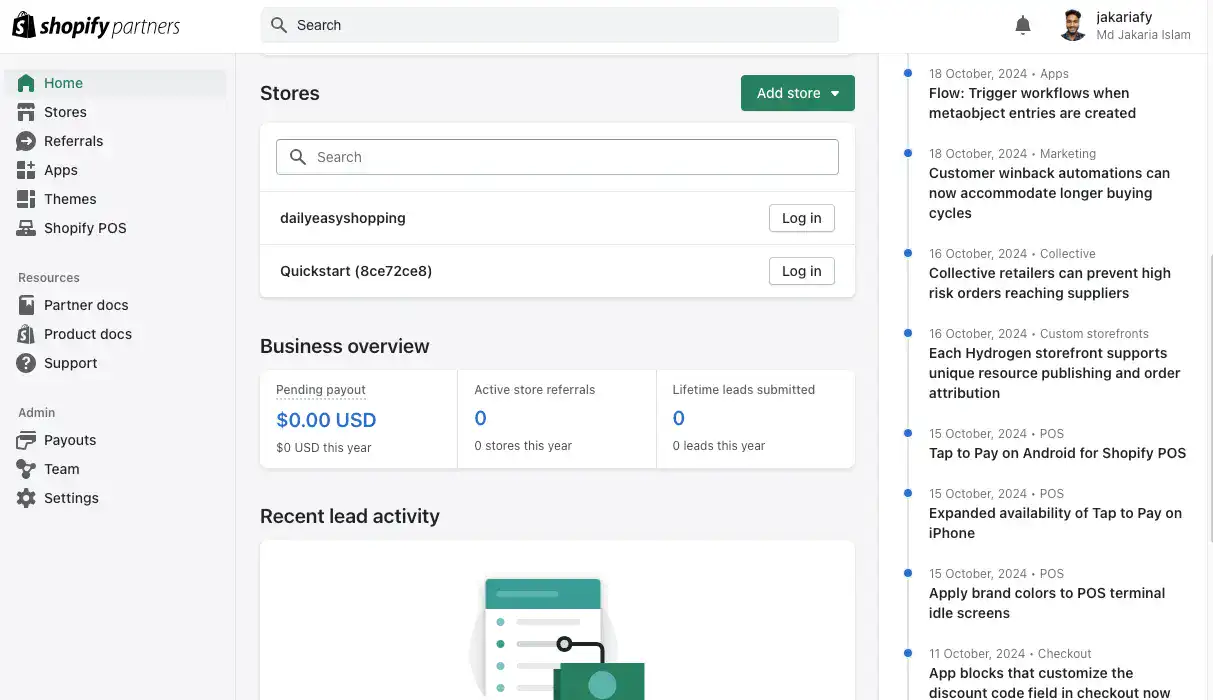Click "11 October, 2024 • Checkout" date label
This screenshot has width=1213, height=700.
click(1010, 654)
